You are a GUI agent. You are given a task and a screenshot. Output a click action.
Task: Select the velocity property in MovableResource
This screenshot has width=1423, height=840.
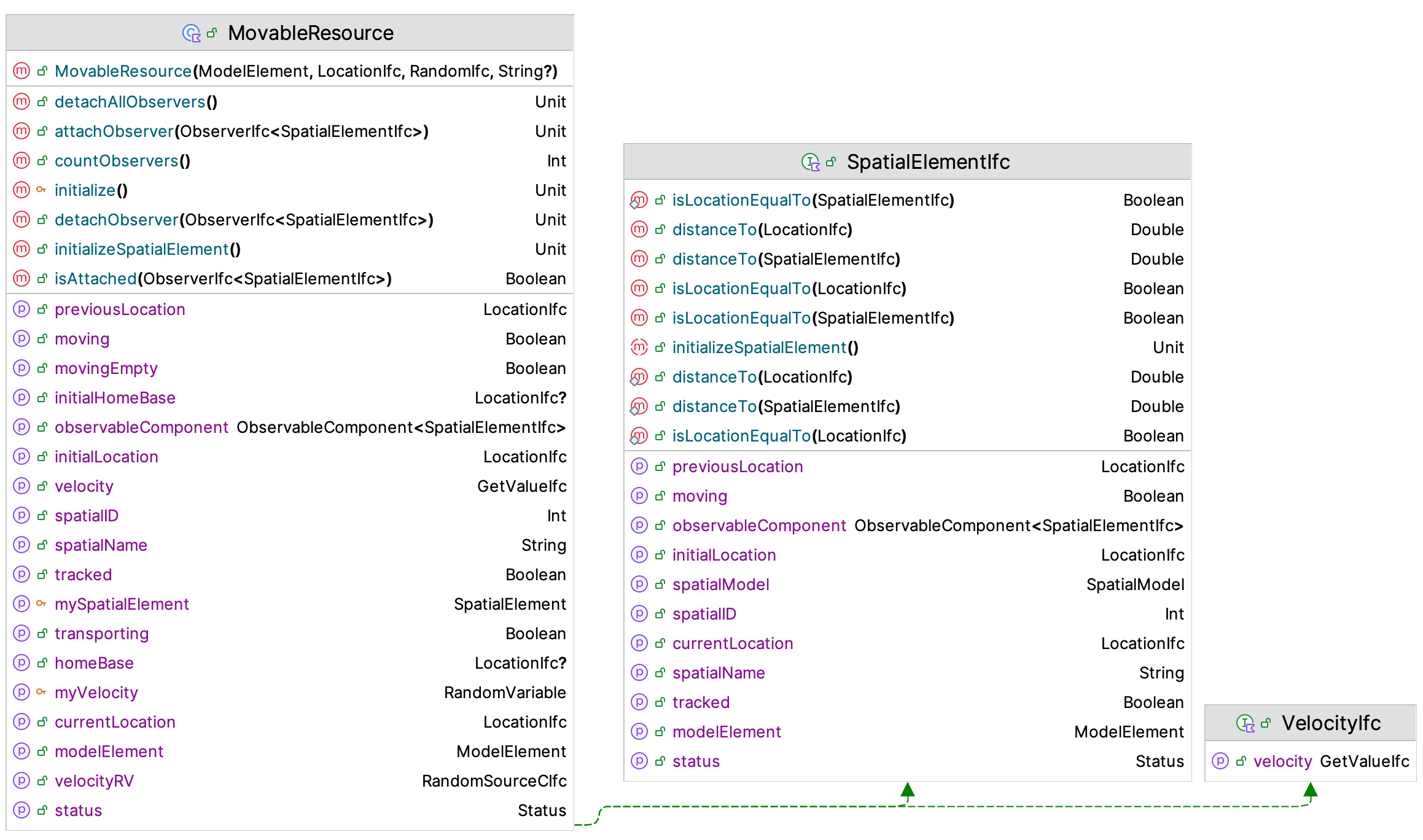[x=290, y=486]
